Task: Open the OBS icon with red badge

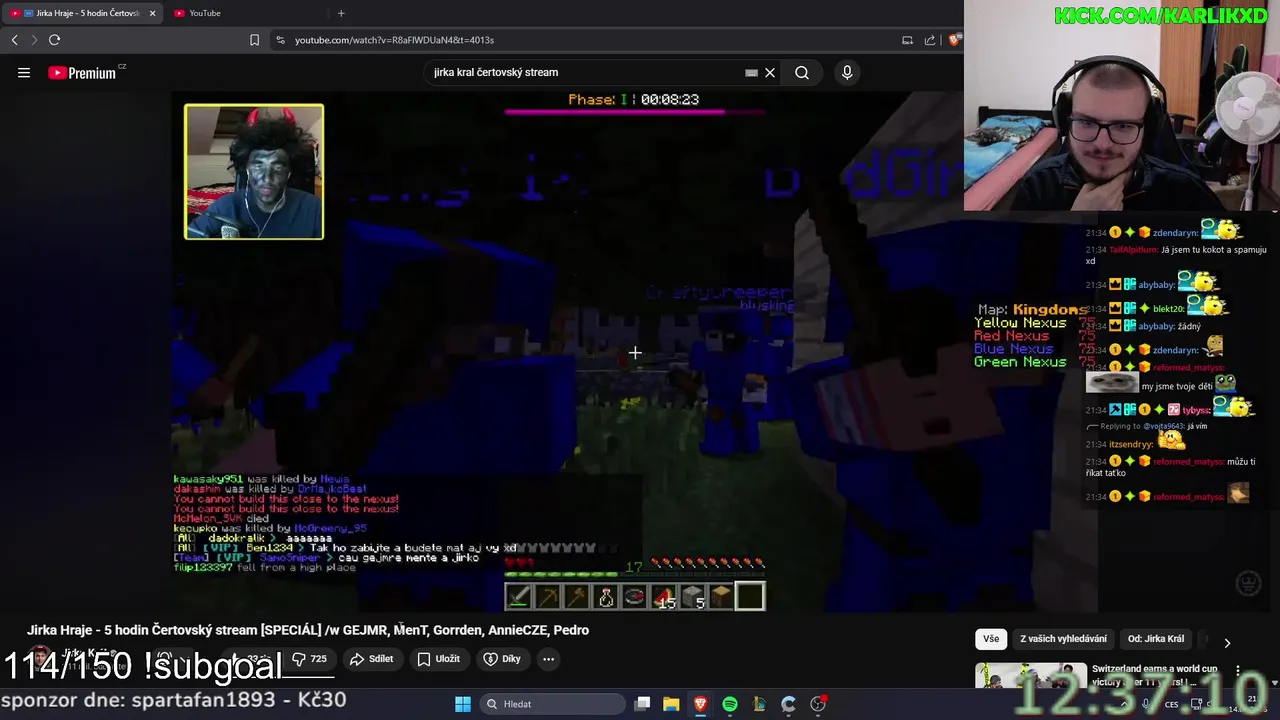Action: (x=818, y=704)
